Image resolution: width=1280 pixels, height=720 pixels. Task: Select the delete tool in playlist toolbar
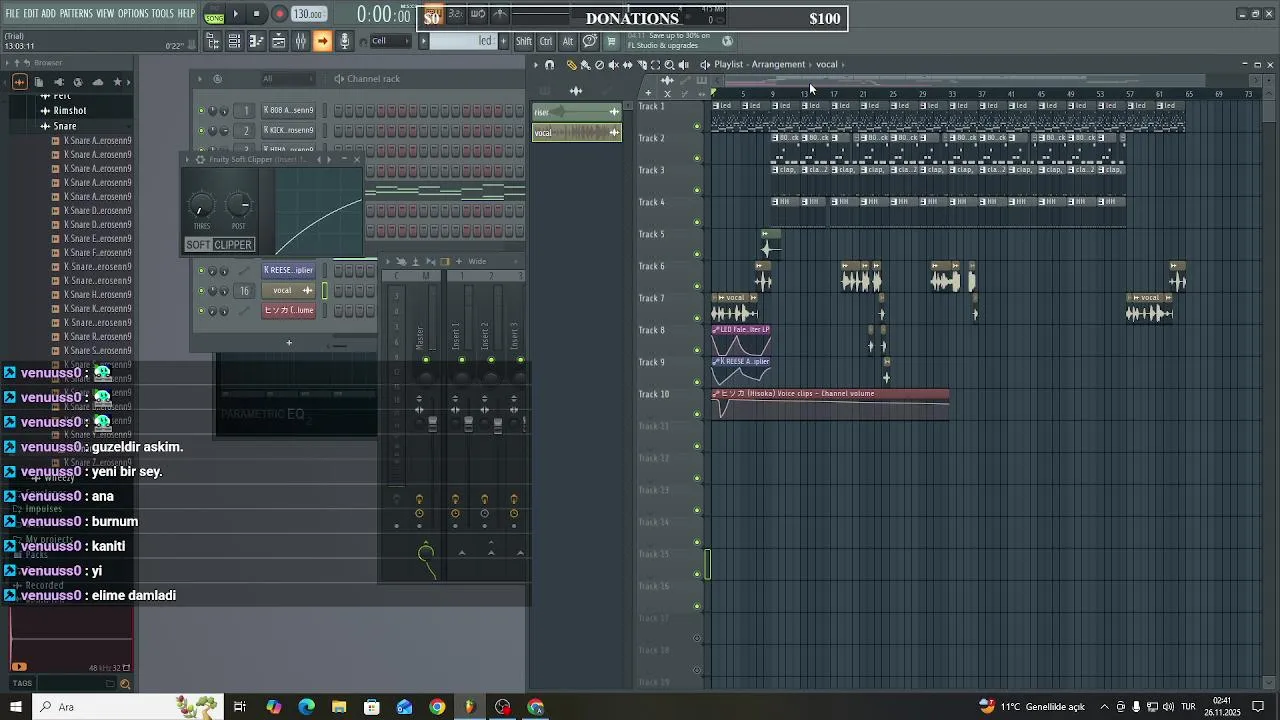tap(599, 65)
